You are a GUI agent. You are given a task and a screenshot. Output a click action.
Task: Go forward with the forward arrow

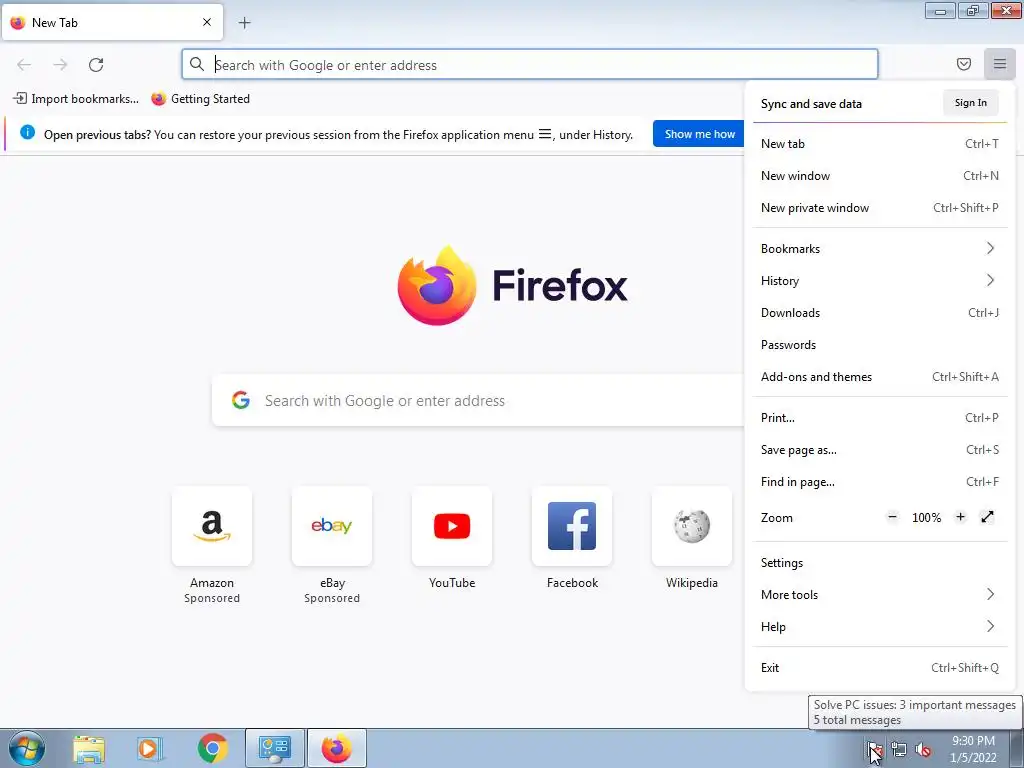[x=60, y=65]
